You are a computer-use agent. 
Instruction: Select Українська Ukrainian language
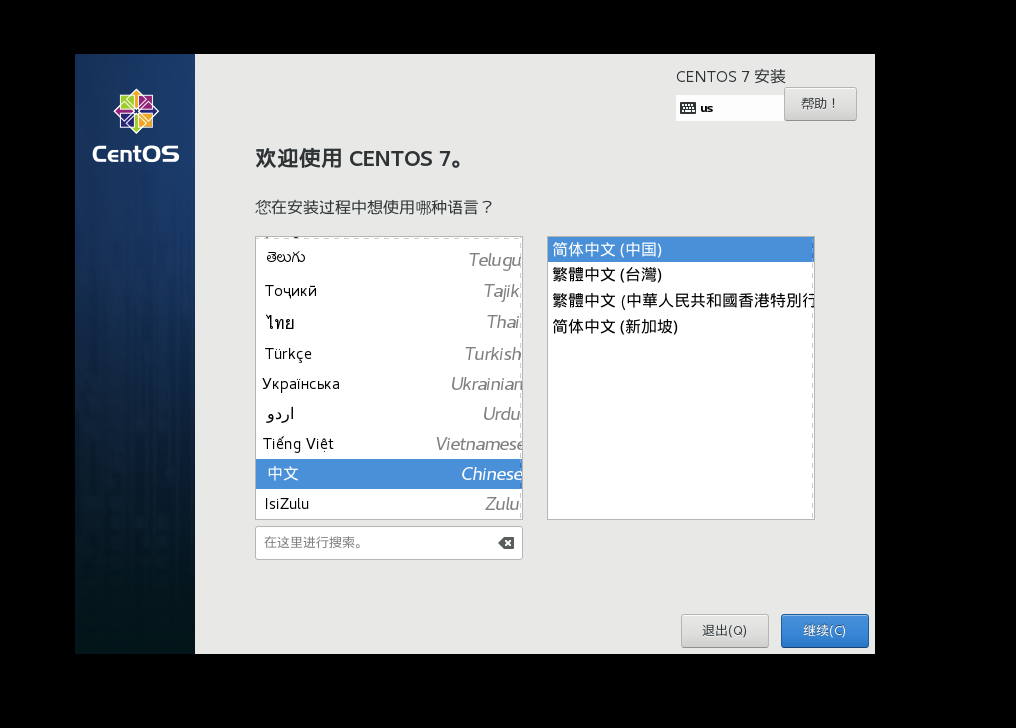389,383
